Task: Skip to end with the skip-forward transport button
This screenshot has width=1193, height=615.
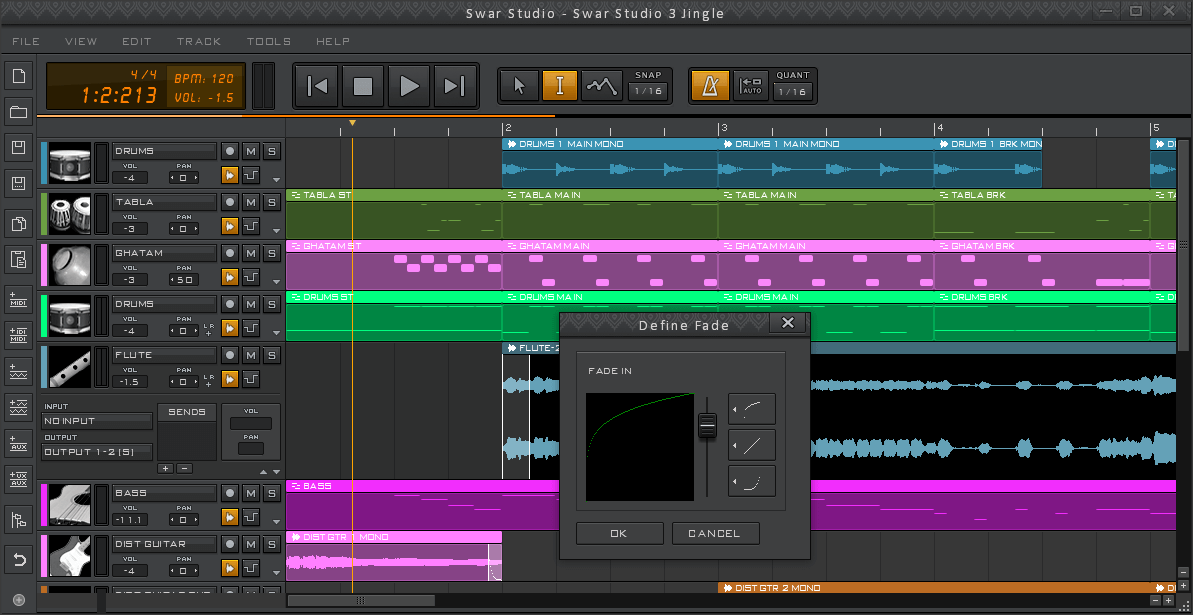Action: pyautogui.click(x=454, y=86)
